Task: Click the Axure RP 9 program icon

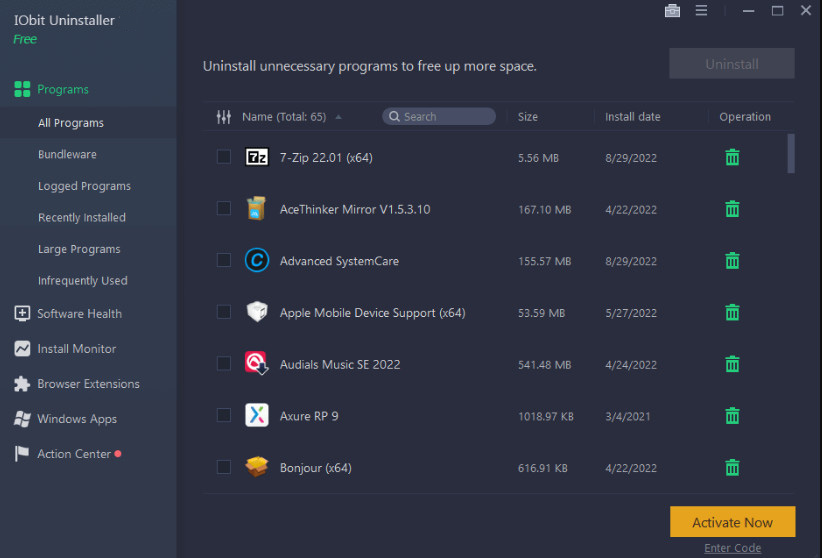Action: click(x=257, y=415)
